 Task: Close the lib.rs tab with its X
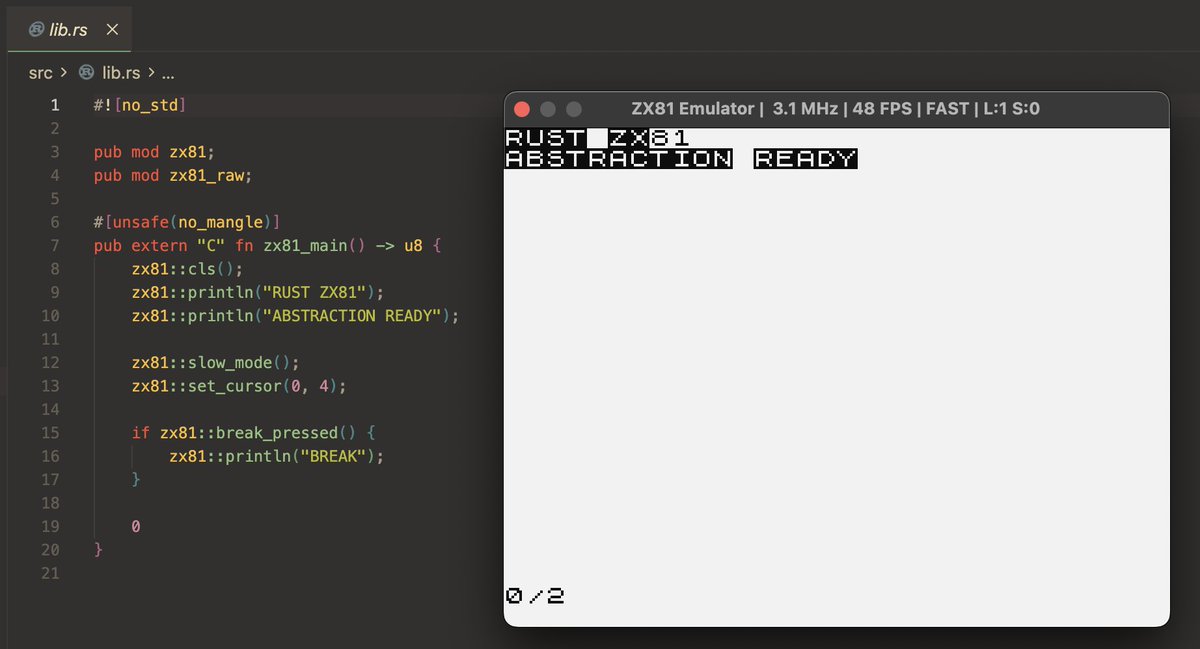111,29
